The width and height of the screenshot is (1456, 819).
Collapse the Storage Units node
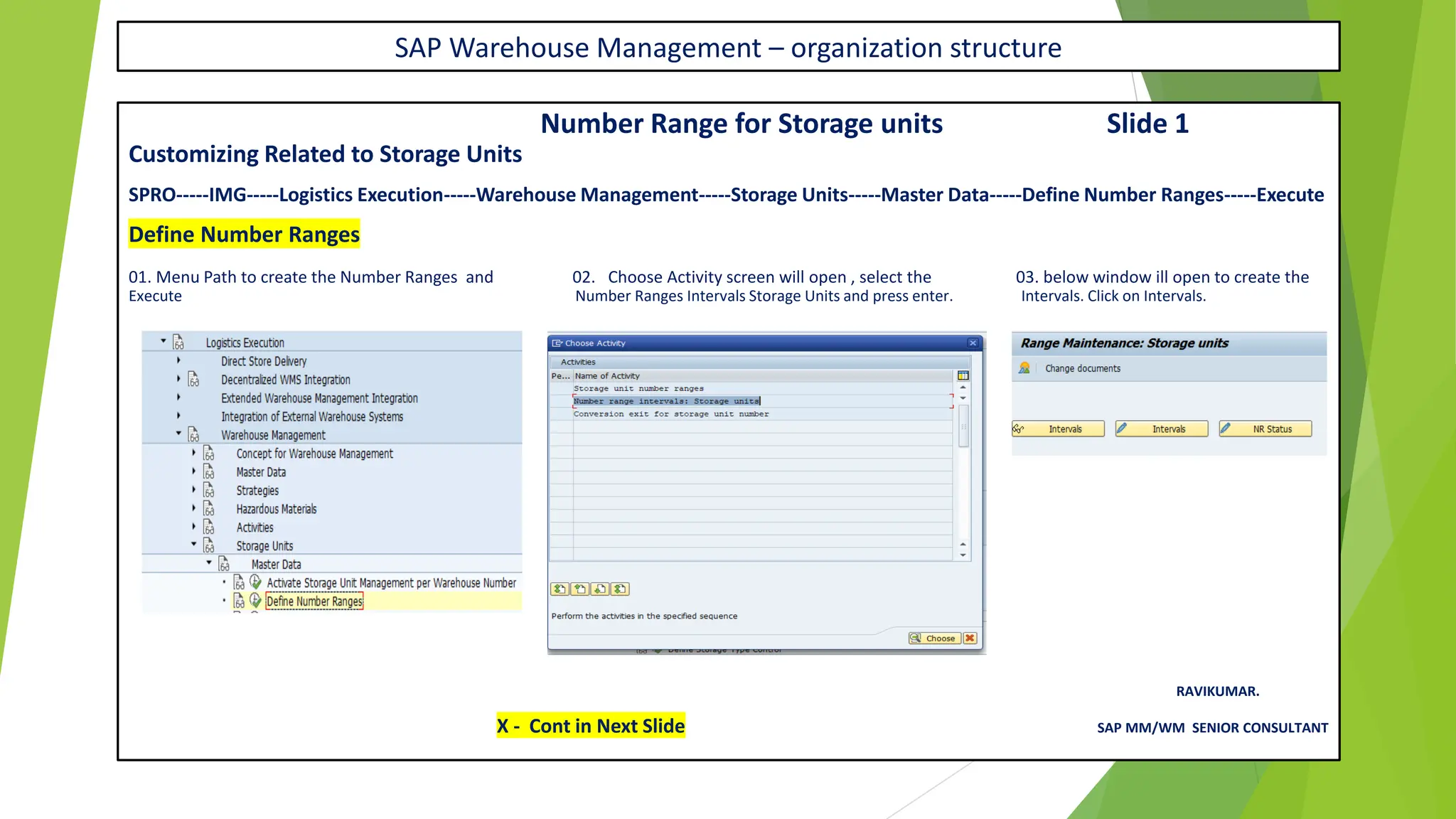pos(193,545)
